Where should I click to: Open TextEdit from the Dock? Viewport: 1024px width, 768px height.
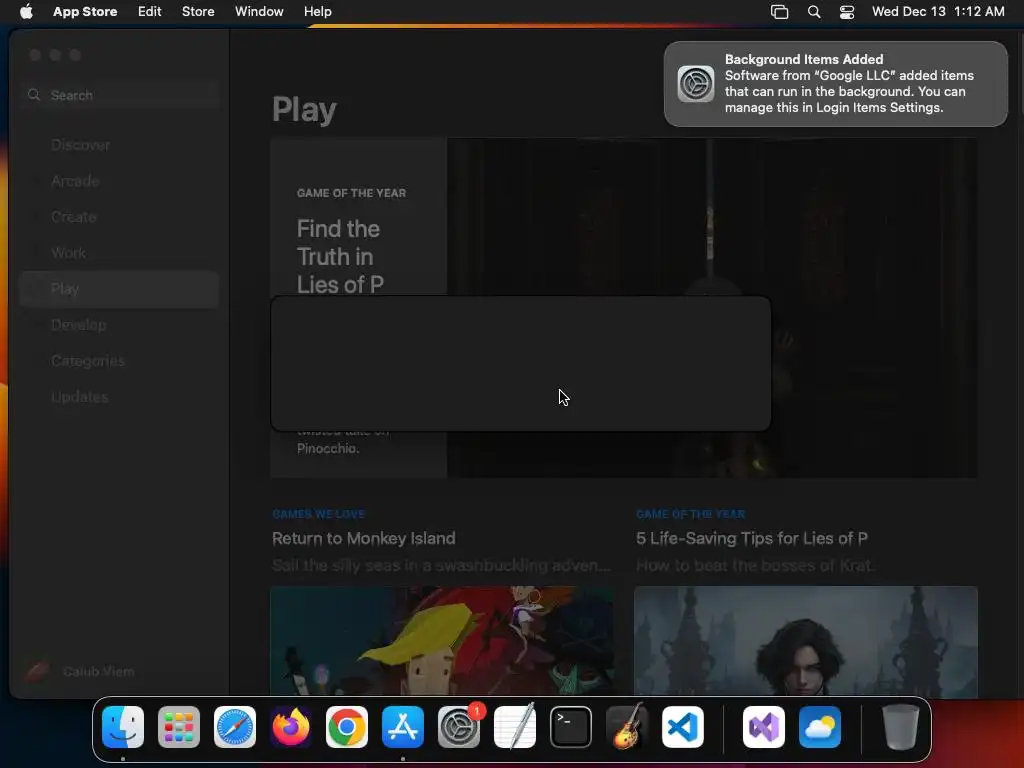(x=515, y=727)
